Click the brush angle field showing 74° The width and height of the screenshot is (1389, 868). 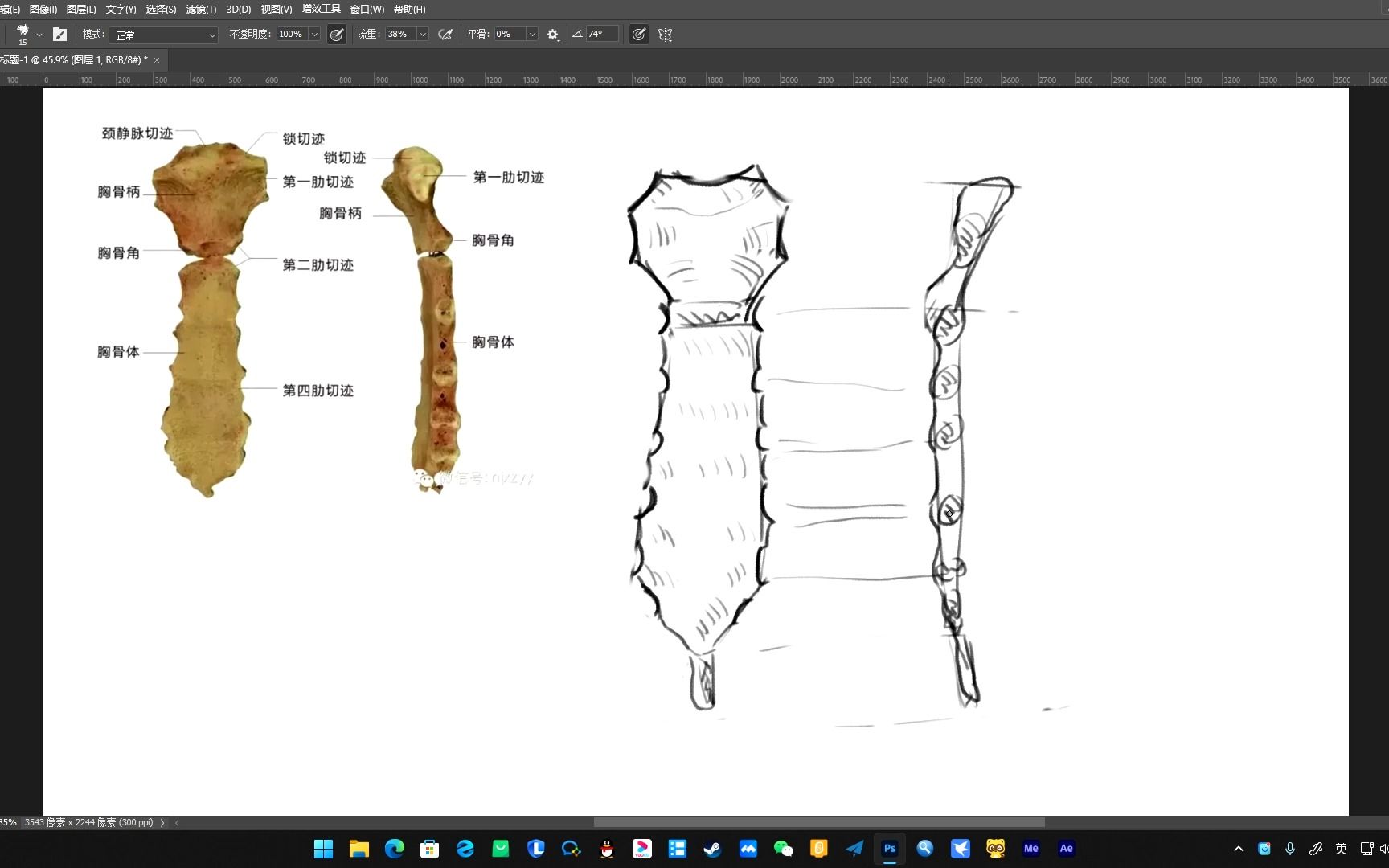coord(602,34)
